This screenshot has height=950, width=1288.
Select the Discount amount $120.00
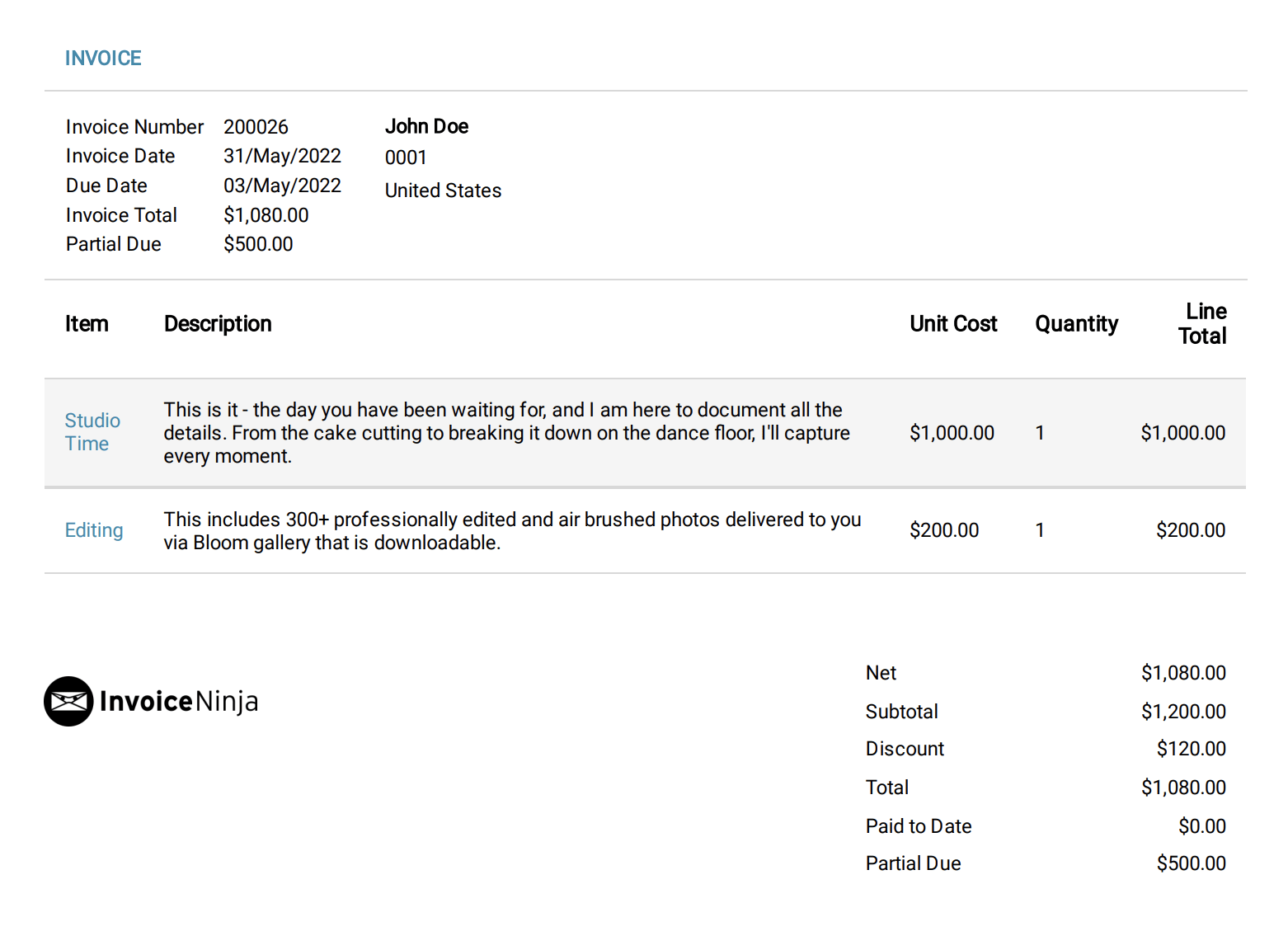(1190, 749)
